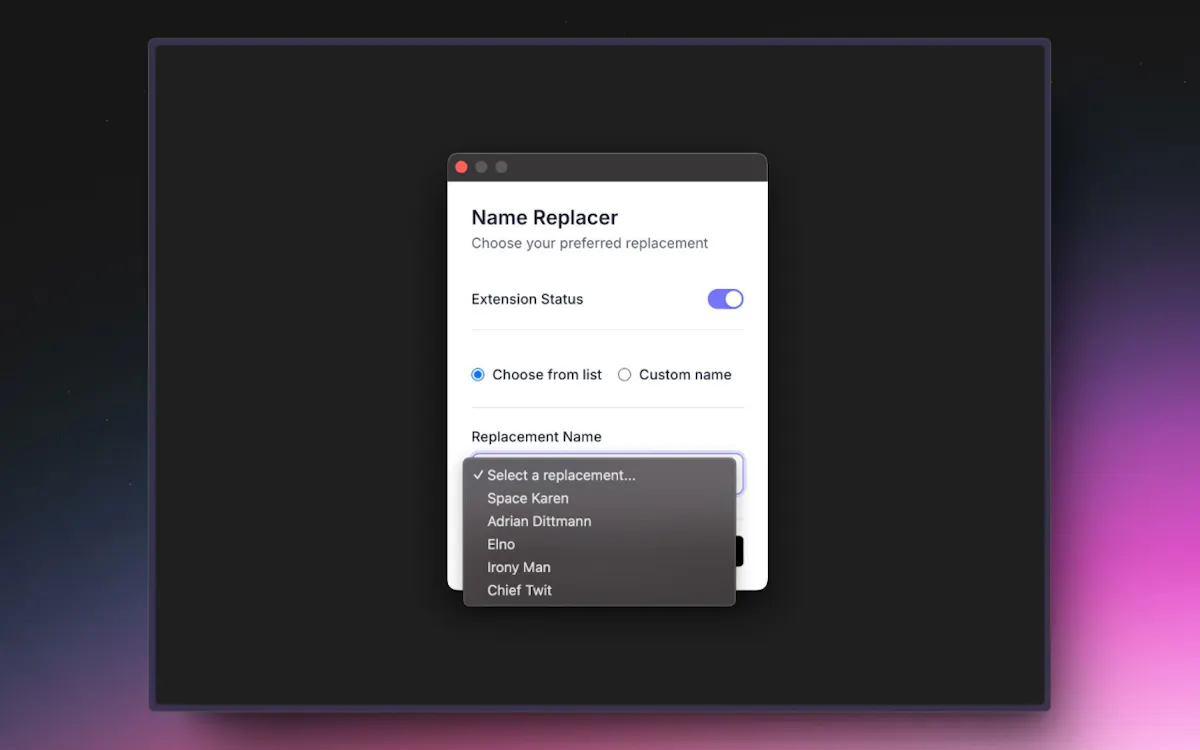Select the Custom name radio button
This screenshot has height=750, width=1200.
pos(624,375)
